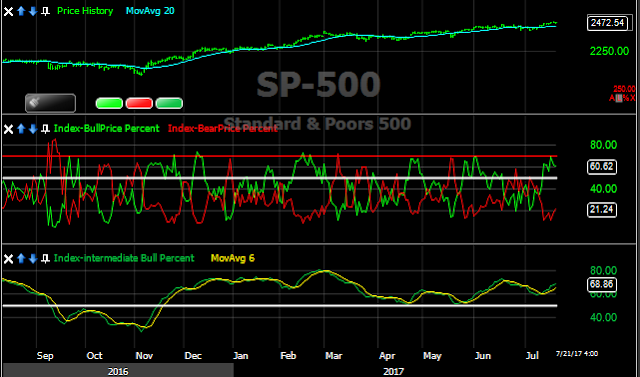Screen dimensions: 640x377
Task: Click the red pill button
Action: point(139,103)
